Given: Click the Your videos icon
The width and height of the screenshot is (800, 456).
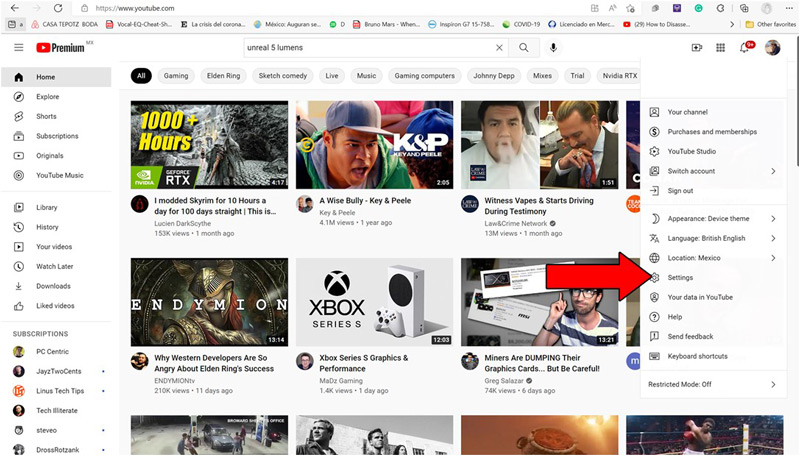Looking at the screenshot, I should (x=19, y=246).
